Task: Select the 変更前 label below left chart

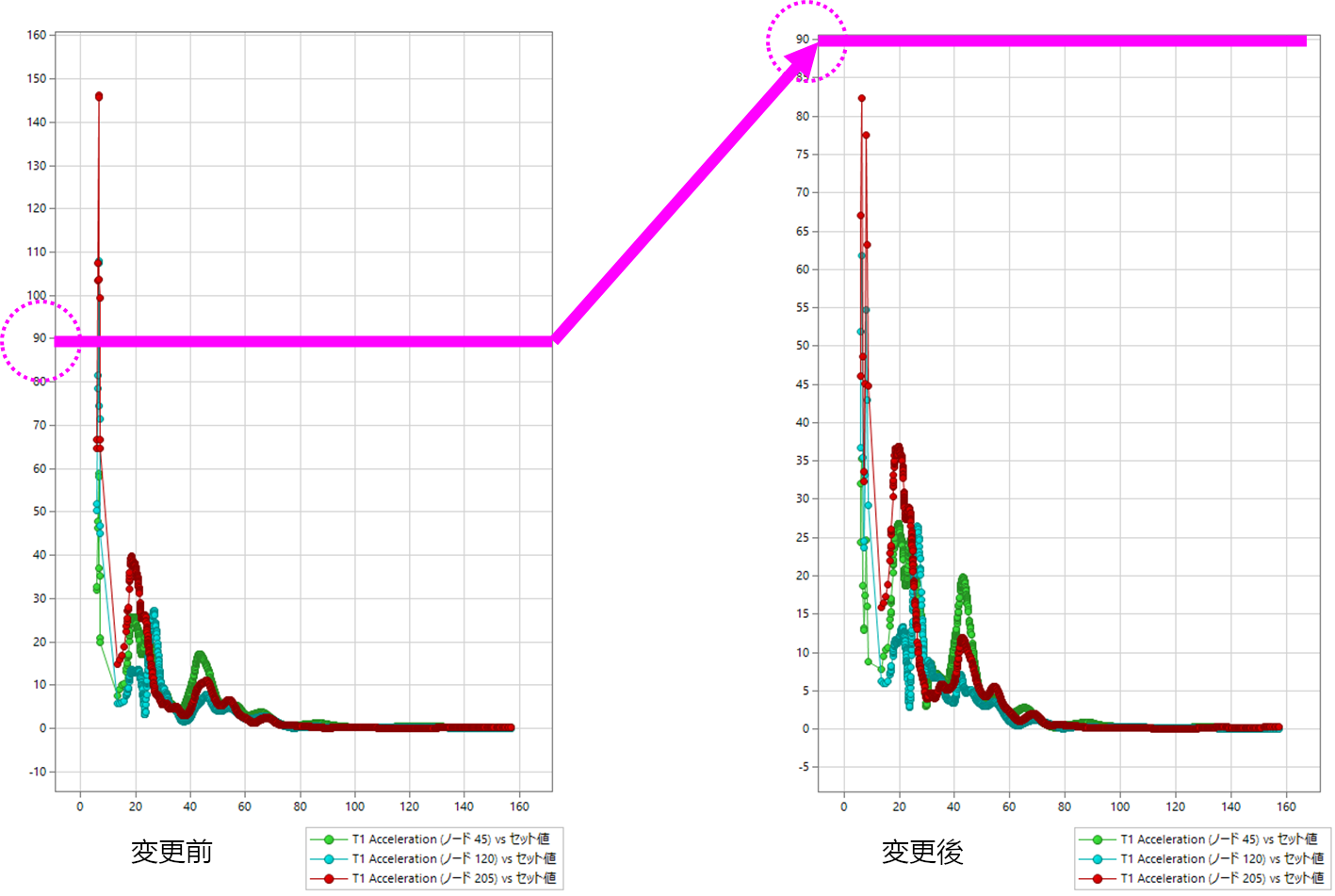Action: pyautogui.click(x=171, y=852)
